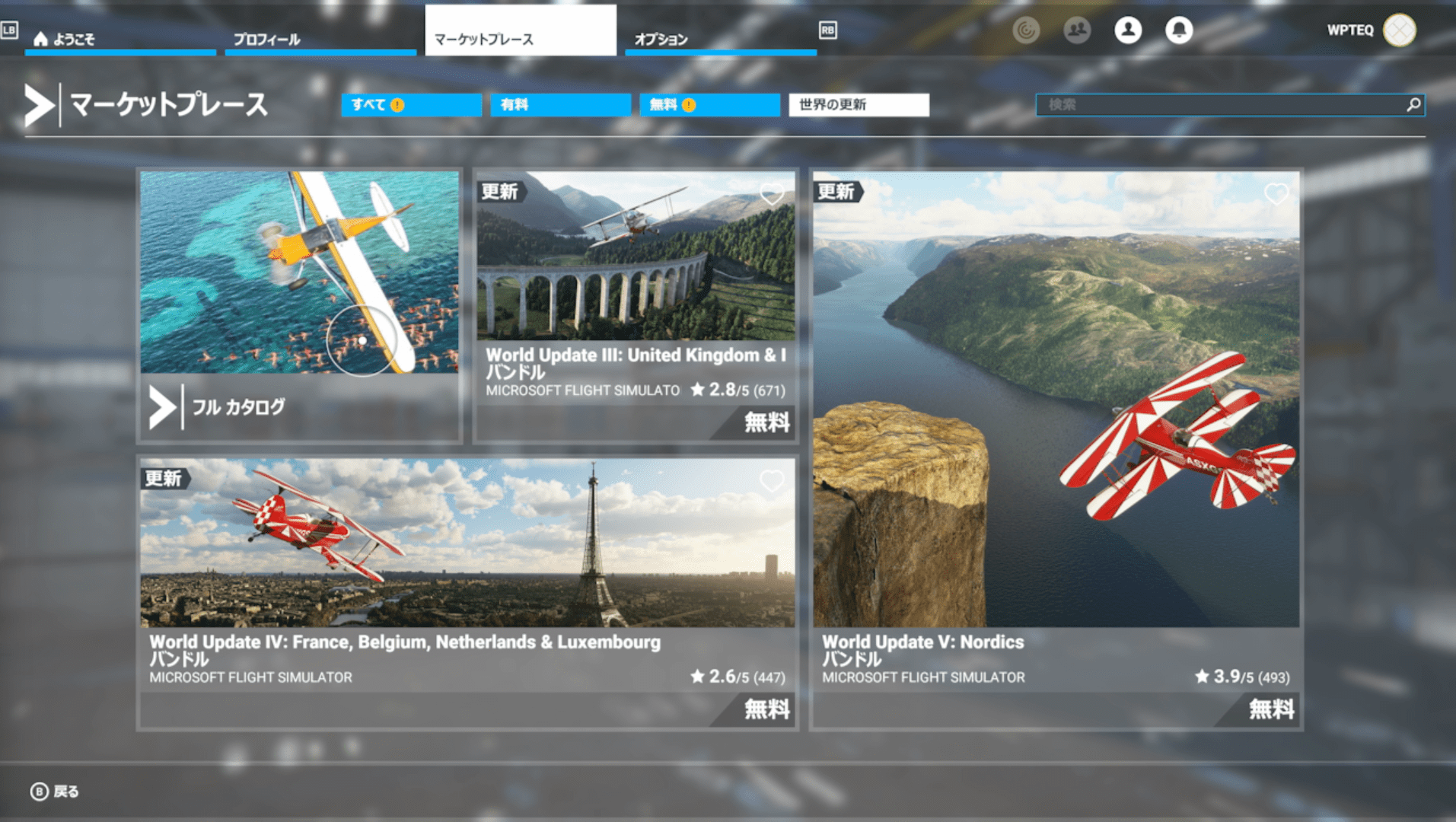Click the 3.9/5 star rating
The width and height of the screenshot is (1456, 822).
coord(1242,677)
